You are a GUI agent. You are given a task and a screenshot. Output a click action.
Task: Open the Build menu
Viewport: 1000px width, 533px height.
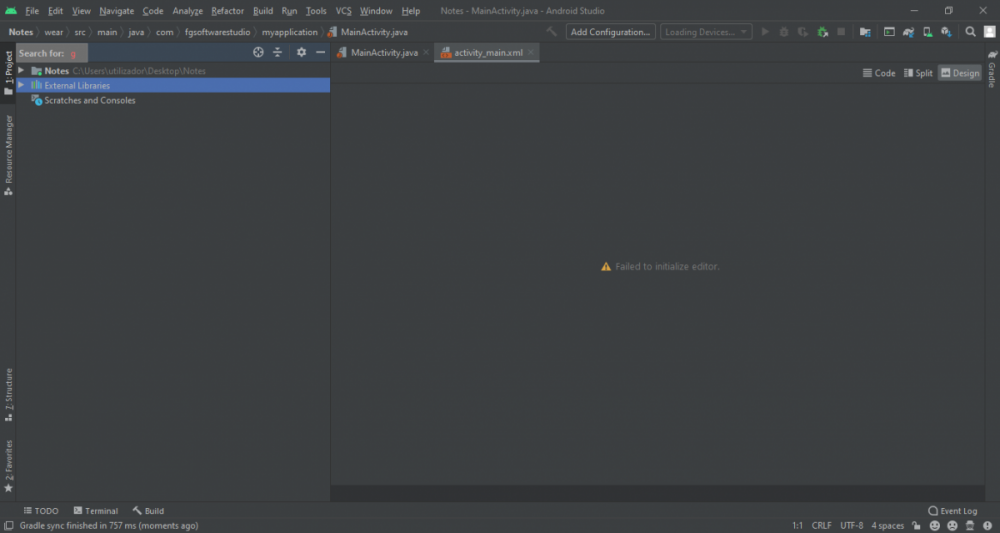coord(263,11)
